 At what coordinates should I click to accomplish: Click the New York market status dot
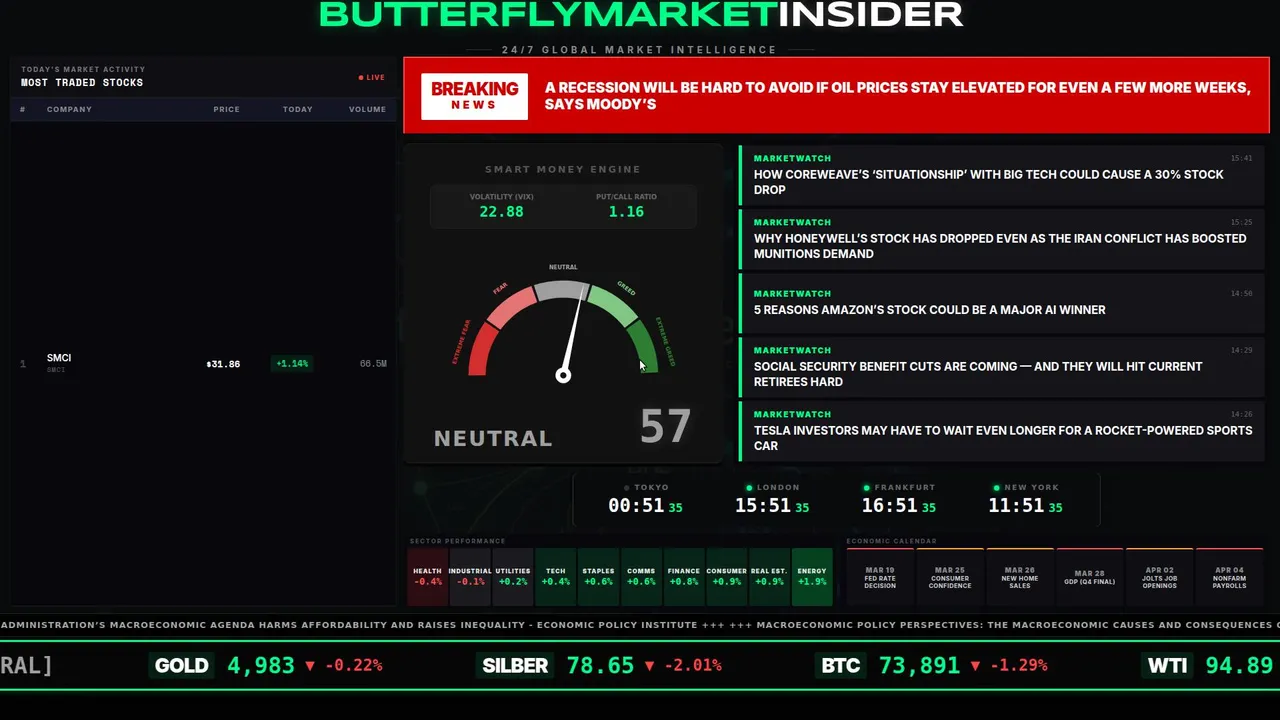(997, 488)
